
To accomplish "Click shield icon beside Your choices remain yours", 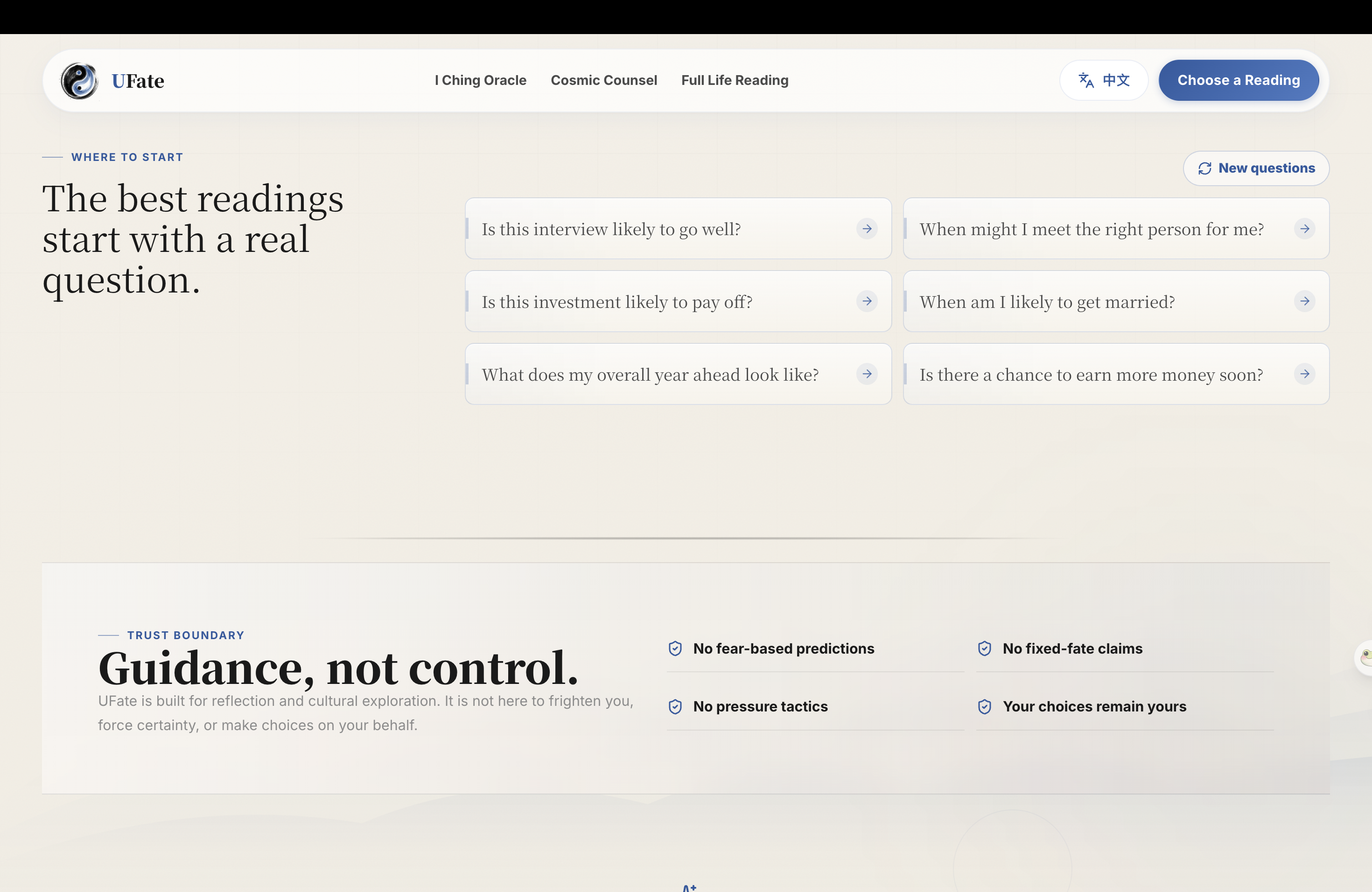I will [985, 706].
